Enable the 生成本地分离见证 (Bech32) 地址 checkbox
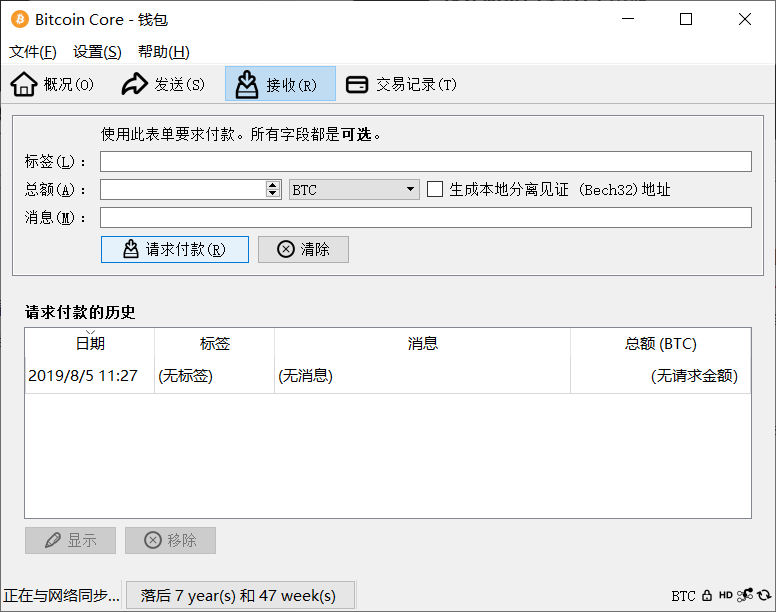Viewport: 776px width, 612px height. pyautogui.click(x=435, y=189)
